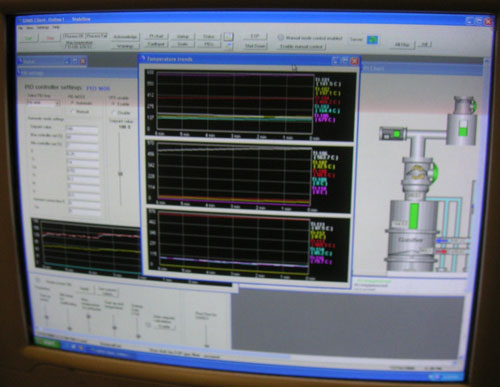Click the Acknowledge button
500x387 pixels.
125,37
